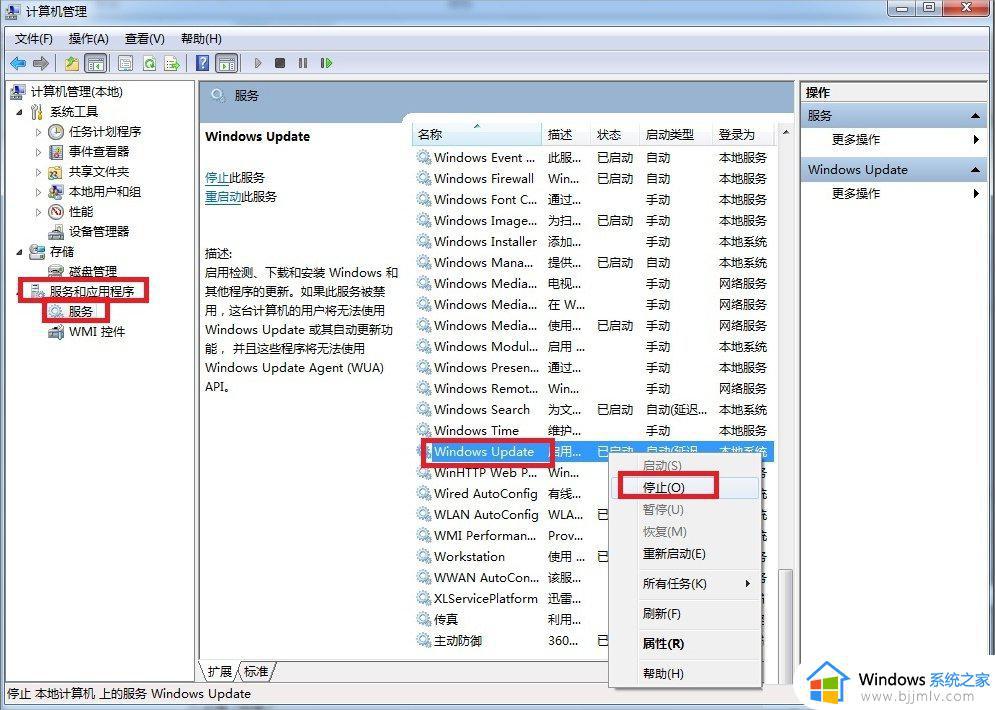Select the XLServicePlatform service row
The width and height of the screenshot is (995, 710).
(511, 598)
